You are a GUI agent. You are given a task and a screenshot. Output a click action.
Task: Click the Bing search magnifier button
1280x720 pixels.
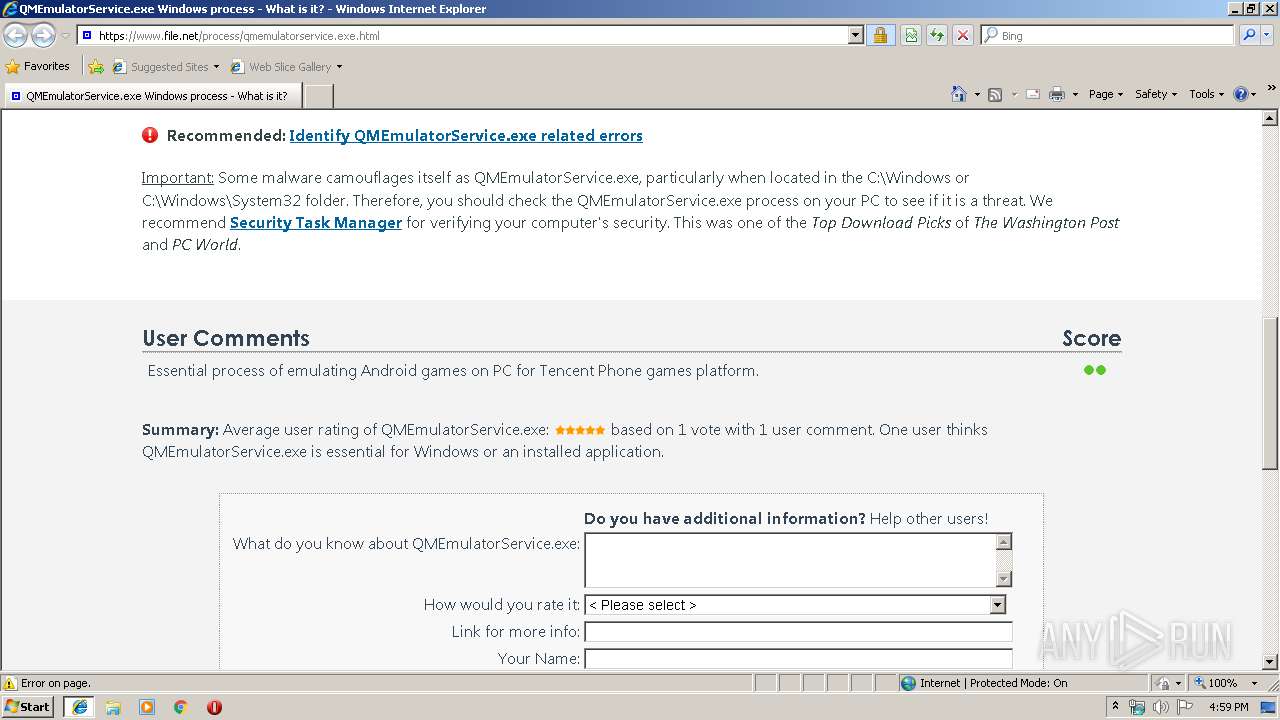(1249, 35)
